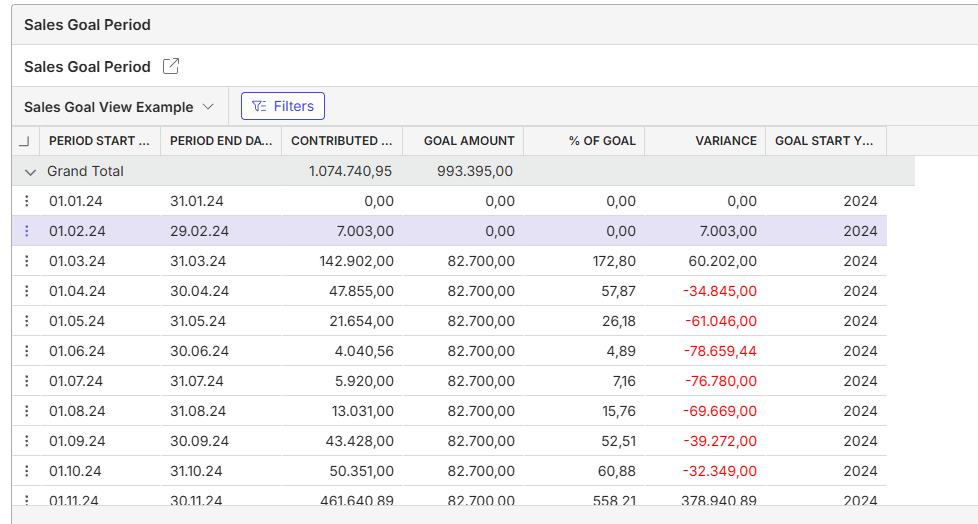Open Sales Goal View Example dropdown

pos(119,107)
